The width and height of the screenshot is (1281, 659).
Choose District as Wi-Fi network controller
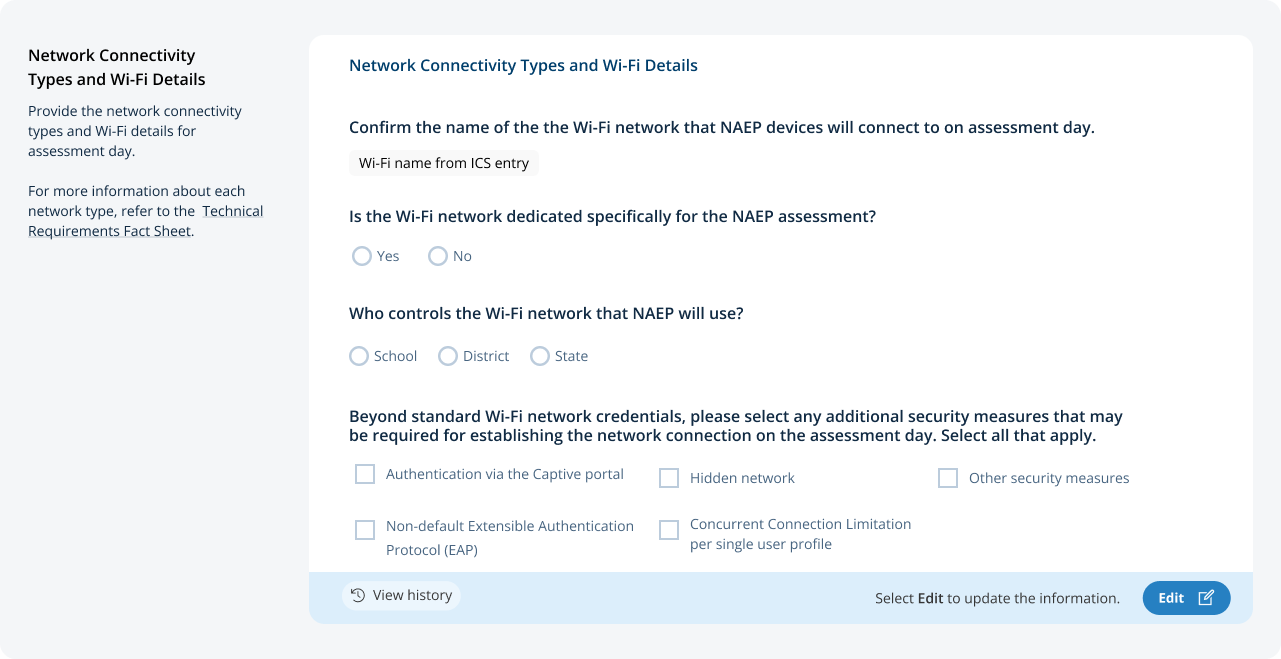point(448,356)
